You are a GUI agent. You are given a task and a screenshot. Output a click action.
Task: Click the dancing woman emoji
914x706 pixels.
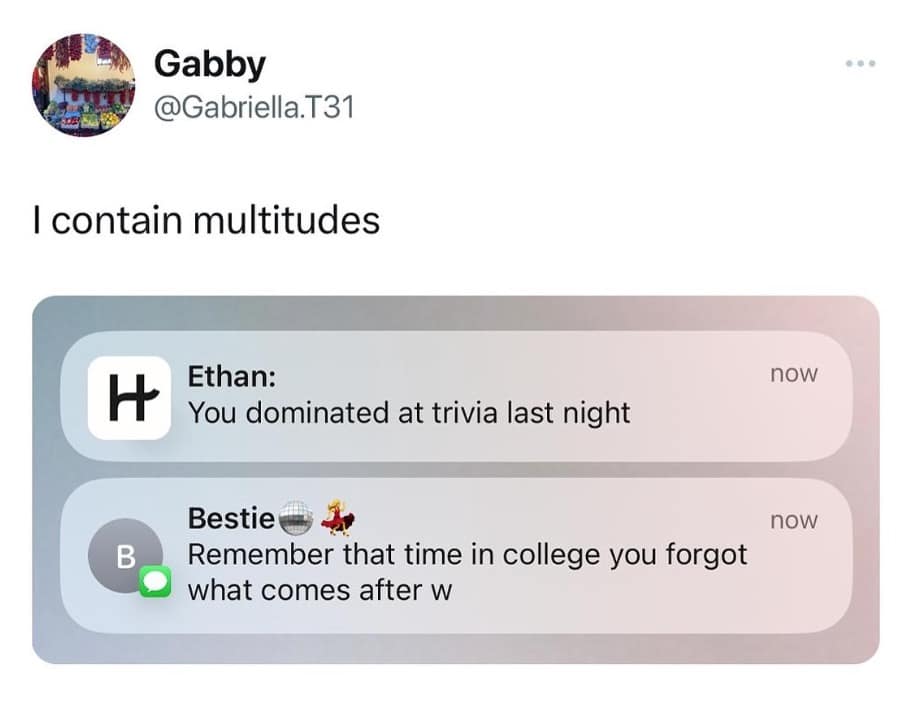point(337,519)
